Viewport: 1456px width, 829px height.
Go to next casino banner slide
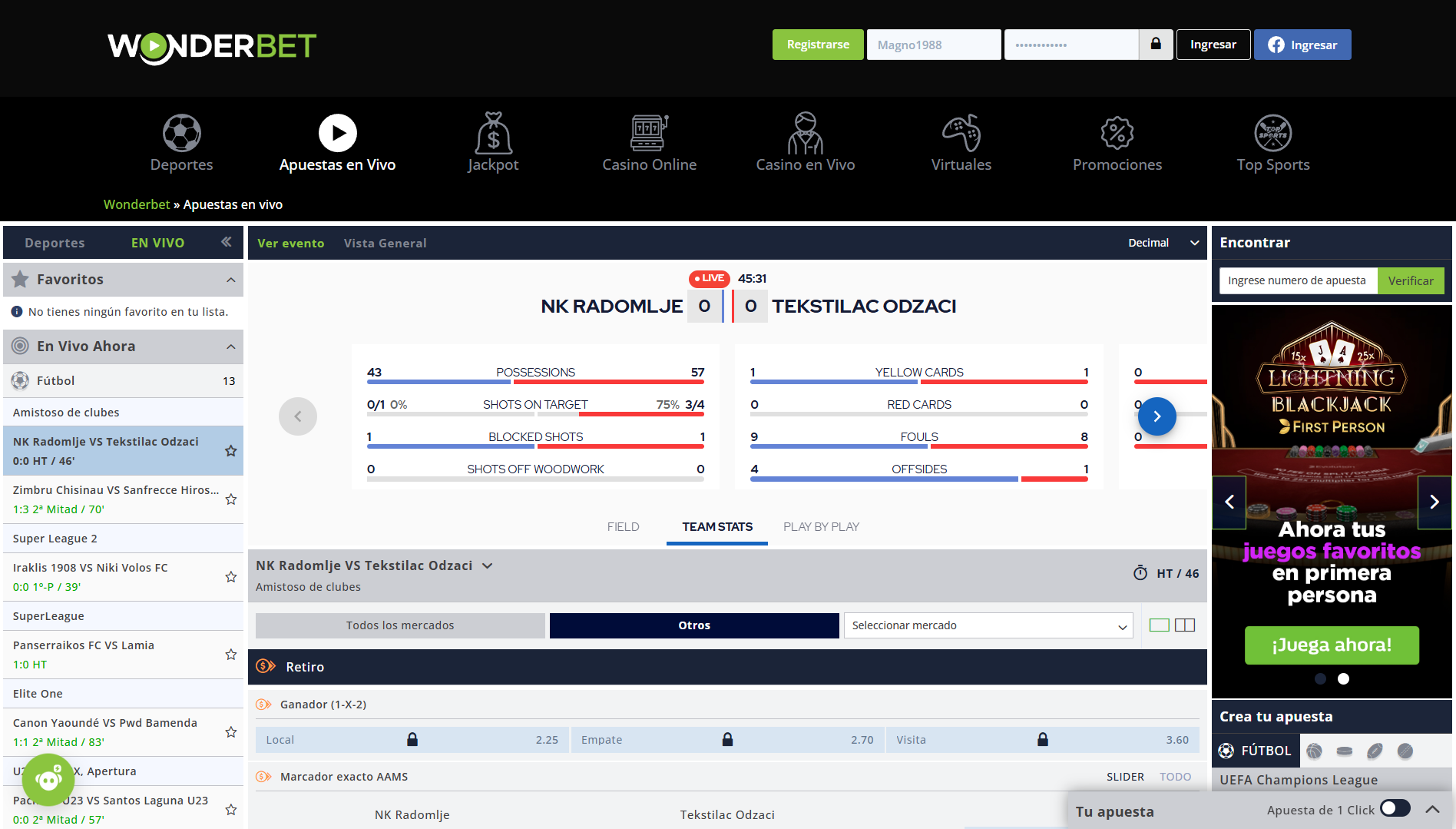click(x=1434, y=502)
